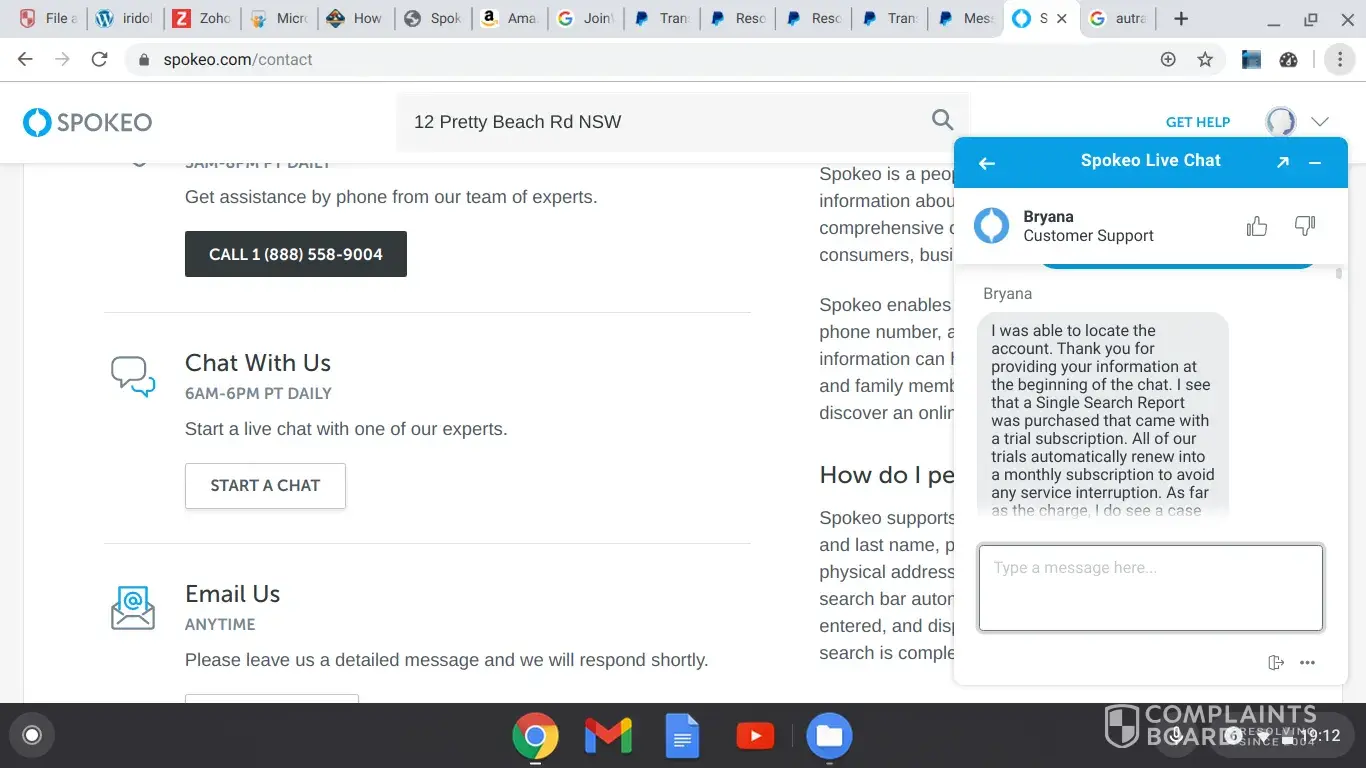This screenshot has height=768, width=1366.
Task: Click the GET HELP link
Action: point(1198,122)
